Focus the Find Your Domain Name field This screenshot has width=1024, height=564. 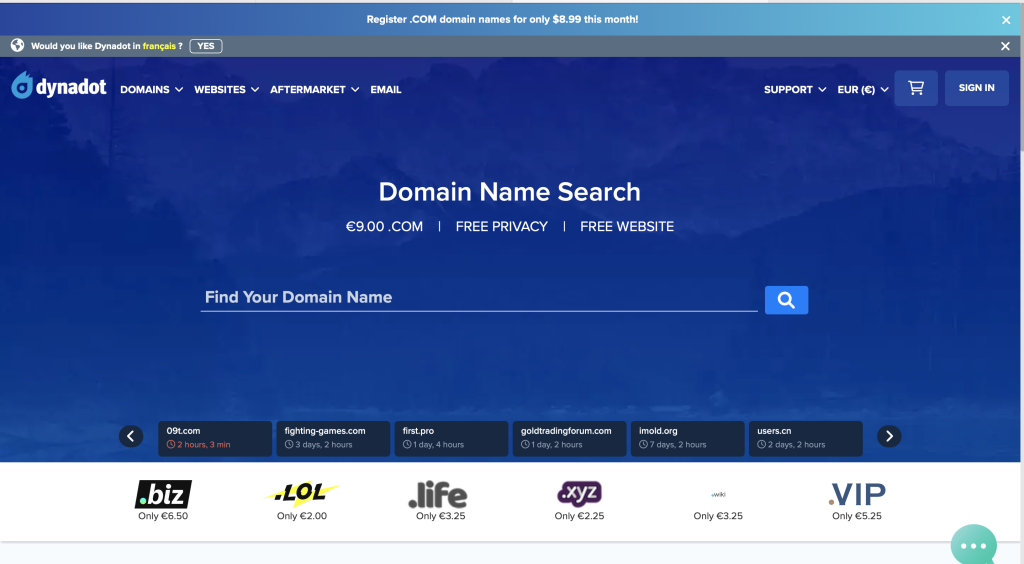coord(479,298)
